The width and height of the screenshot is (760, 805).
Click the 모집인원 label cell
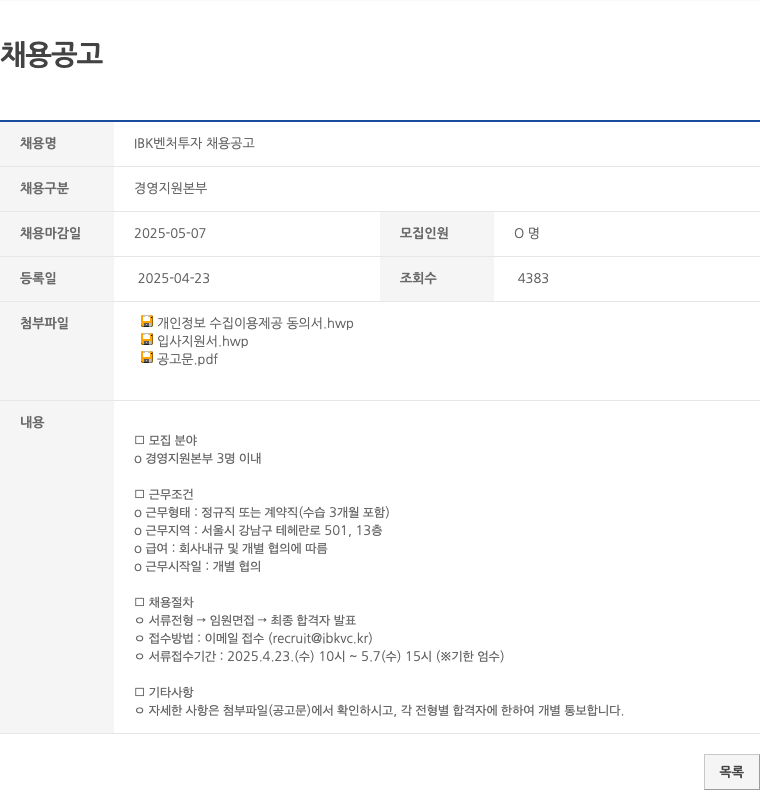pos(437,234)
